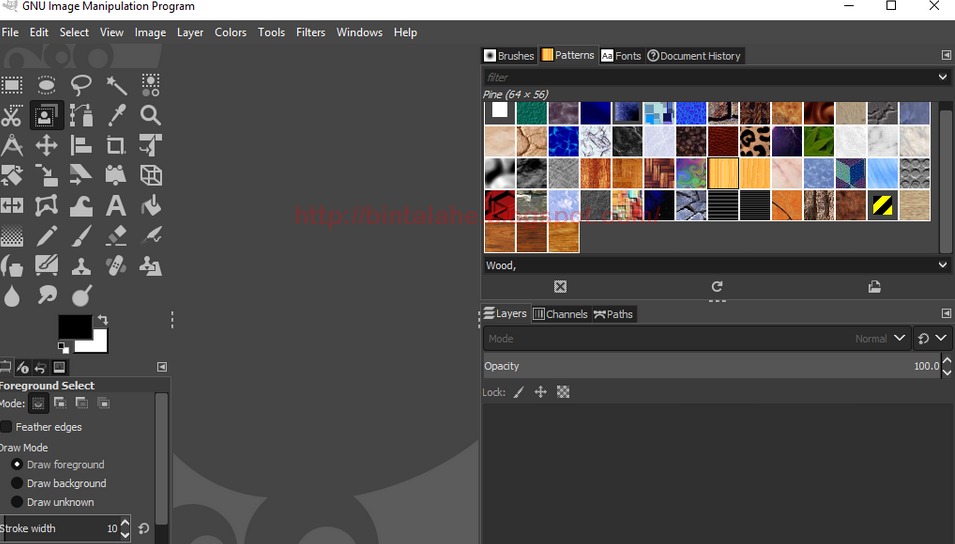Click the refresh patterns button
Viewport: 955px width, 544px height.
717,286
